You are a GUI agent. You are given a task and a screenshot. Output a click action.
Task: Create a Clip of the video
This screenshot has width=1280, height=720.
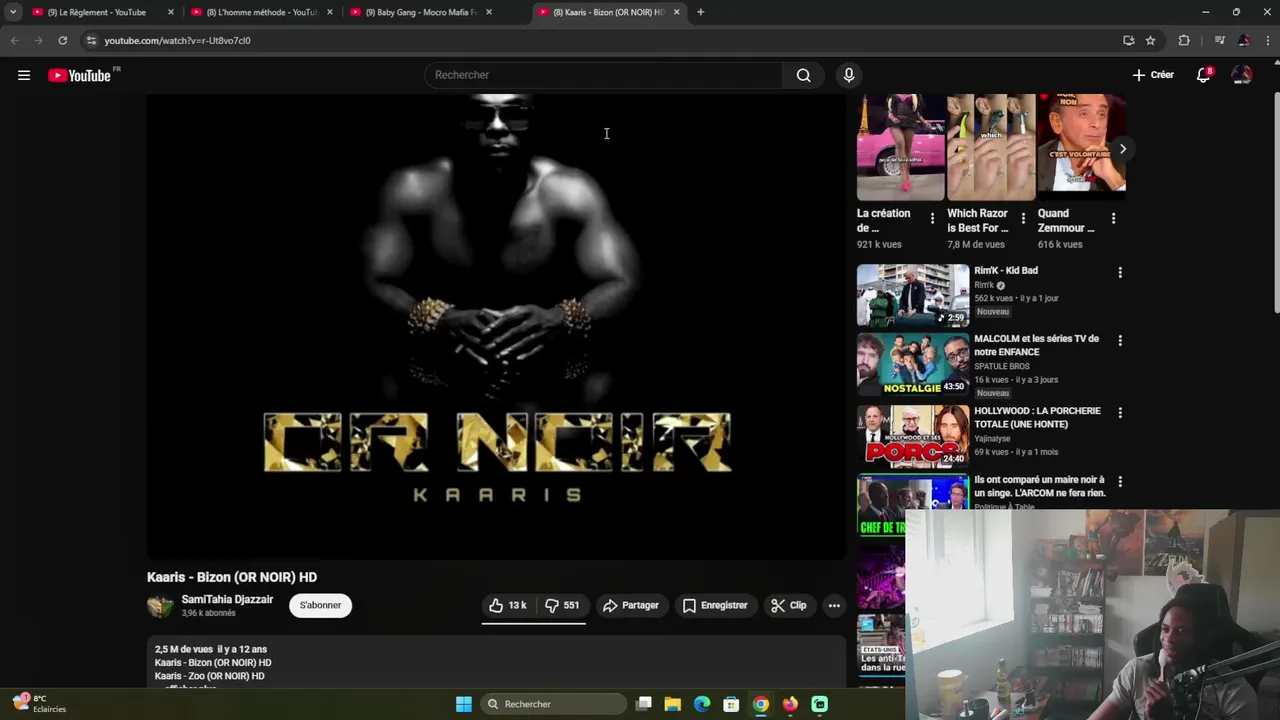click(788, 605)
